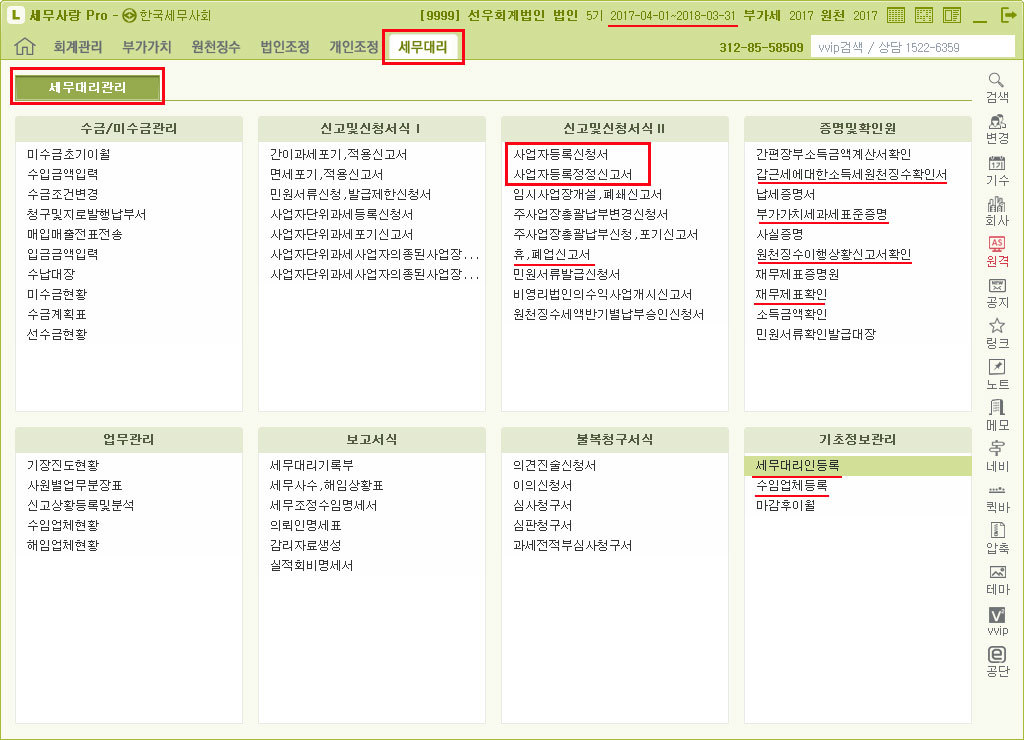Viewport: 1024px width, 740px height.
Task: Click the exit arrow icon
Action: pyautogui.click(x=1008, y=15)
